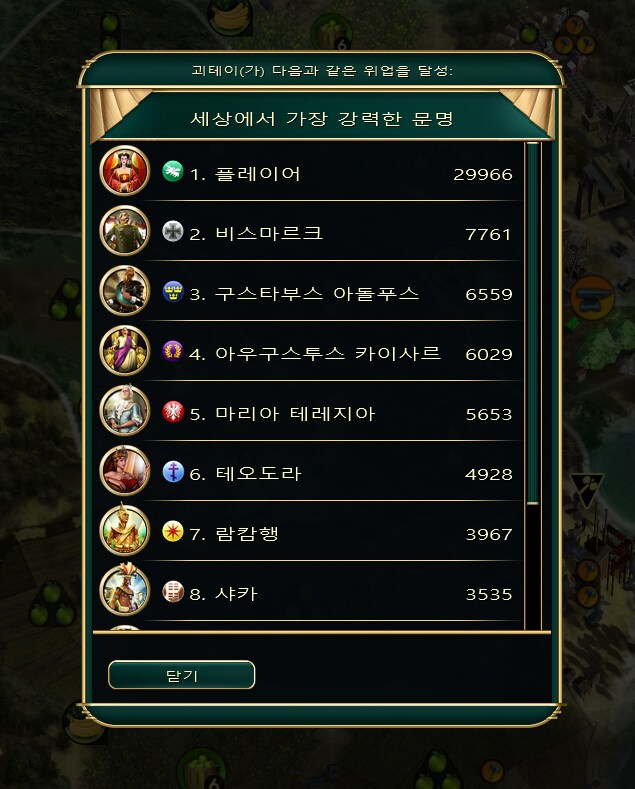635x789 pixels.
Task: Click the orange anvil production icon on the map
Action: pyautogui.click(x=593, y=297)
